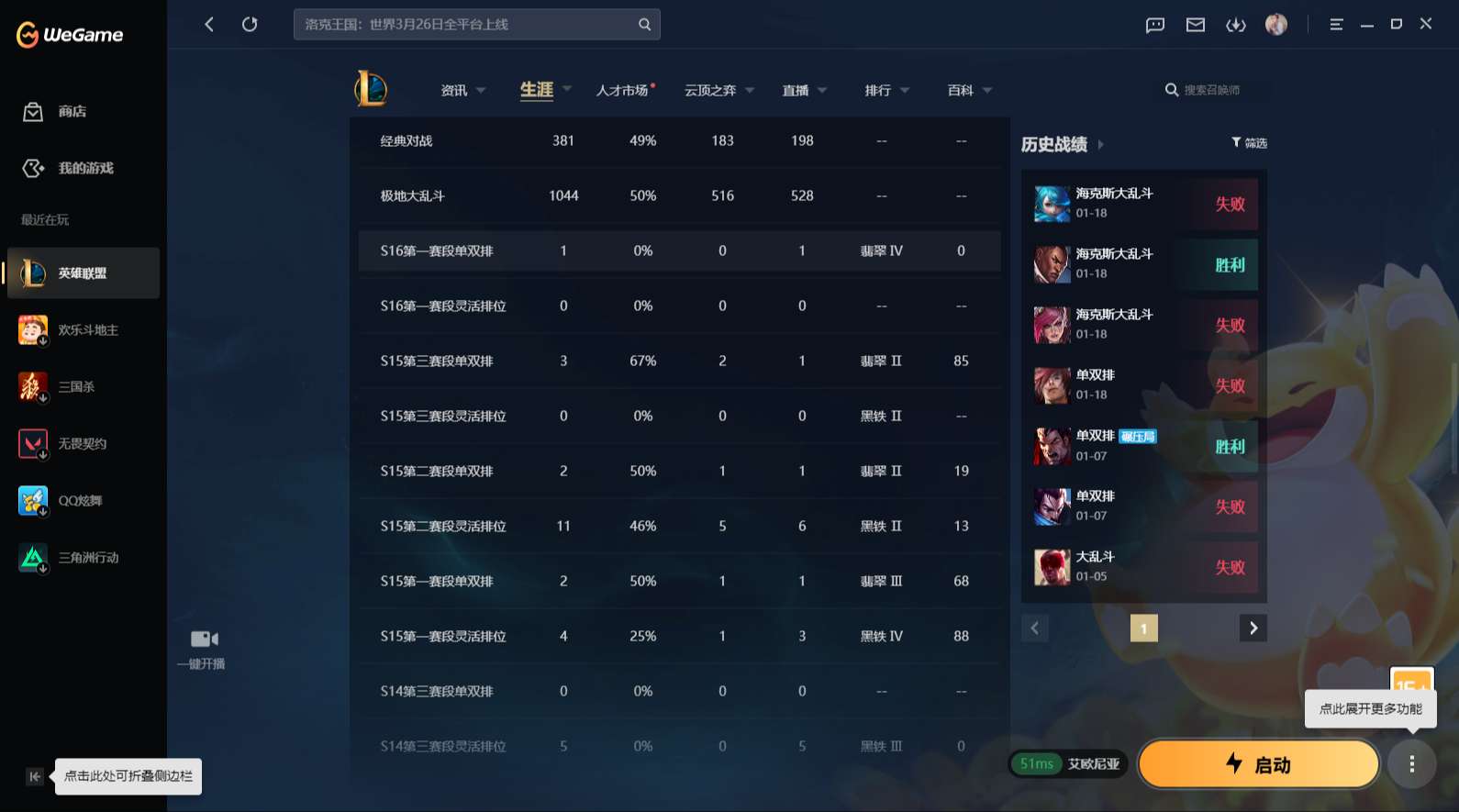Open the 艾欧尼亚 server selector

(1093, 764)
